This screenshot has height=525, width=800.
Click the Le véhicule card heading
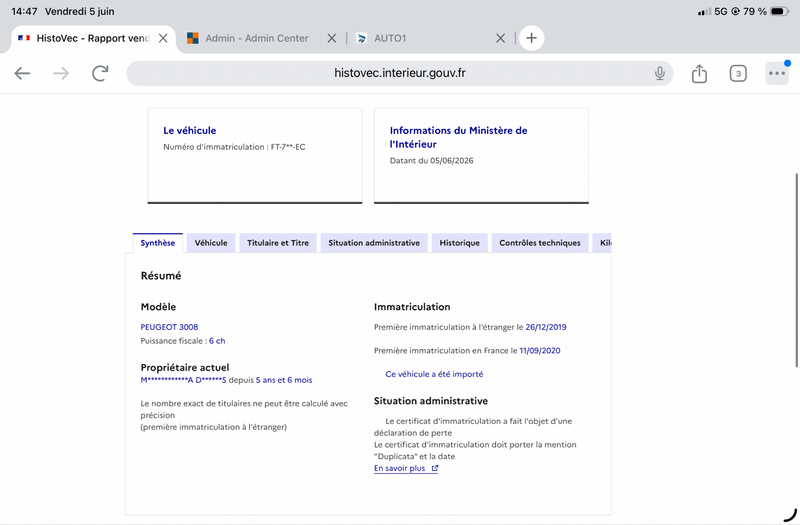coord(189,131)
